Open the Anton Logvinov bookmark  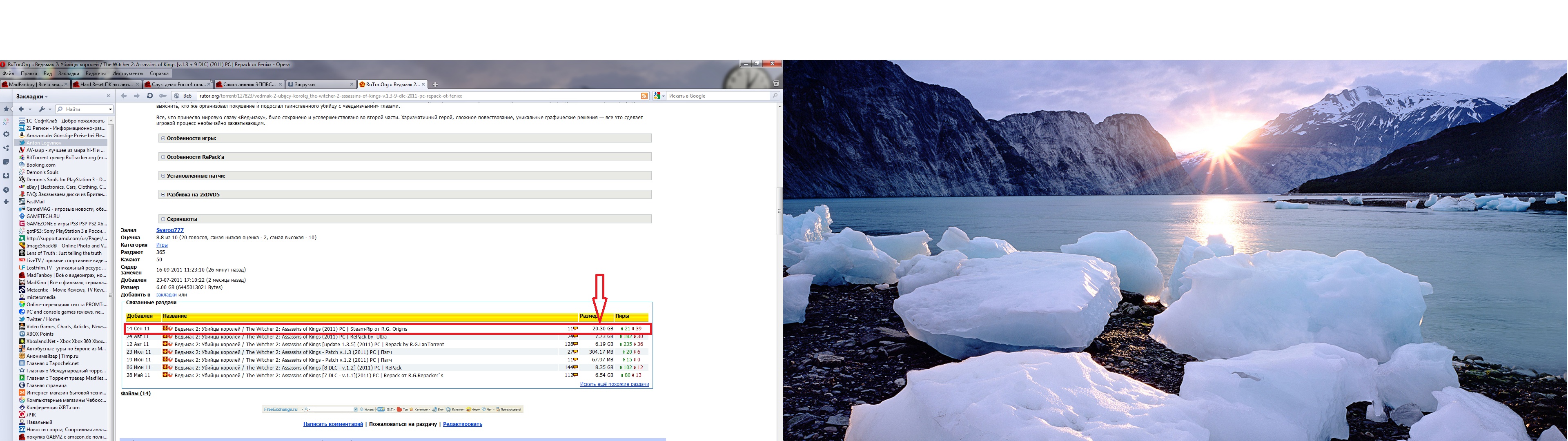click(44, 143)
